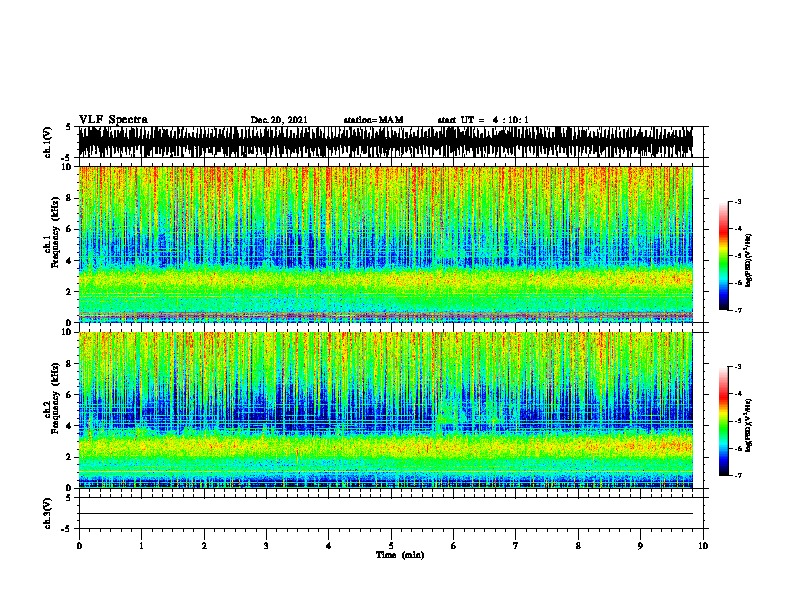Click the time axis tick label '8'
This screenshot has height=612, width=792.
[x=578, y=546]
